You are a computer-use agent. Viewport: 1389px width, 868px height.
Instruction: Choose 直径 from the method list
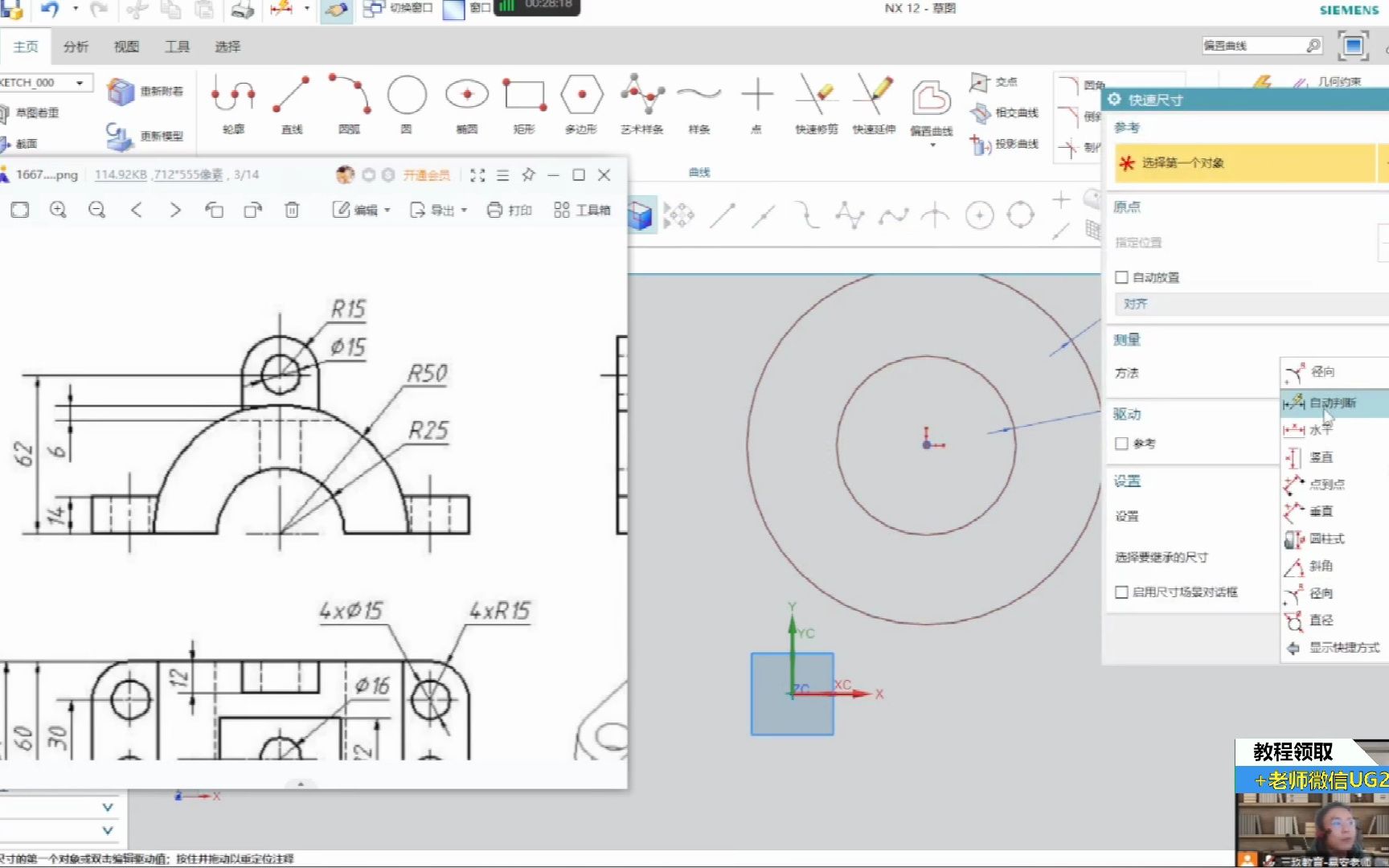click(x=1321, y=620)
